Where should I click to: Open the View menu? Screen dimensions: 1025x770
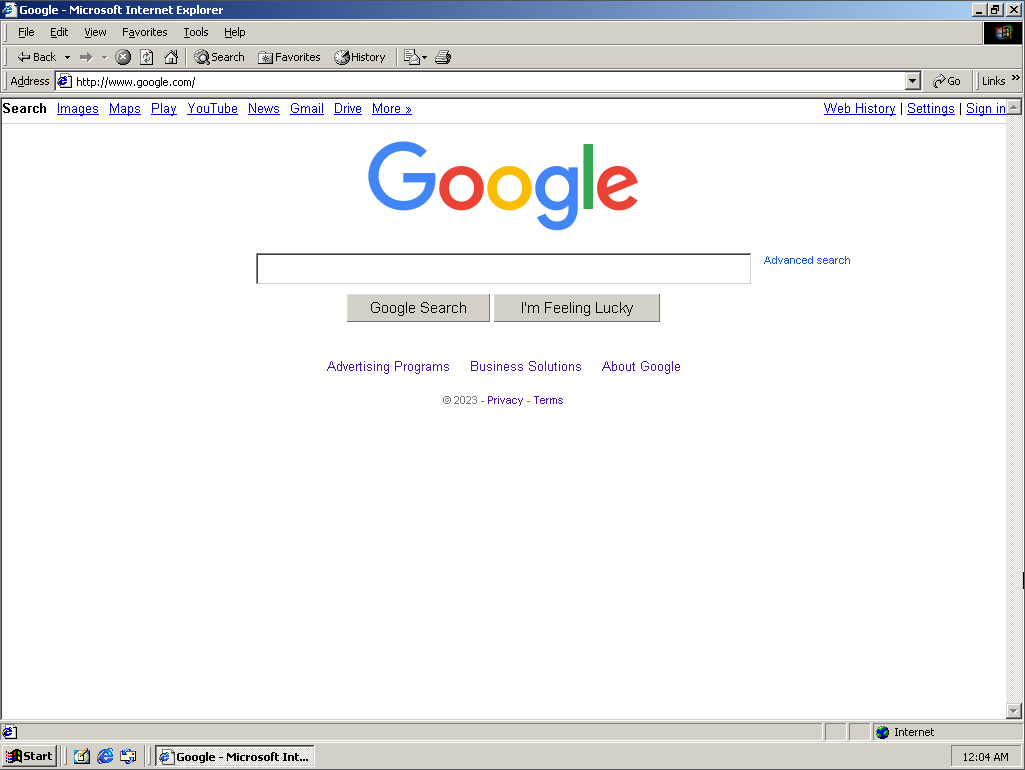coord(95,32)
